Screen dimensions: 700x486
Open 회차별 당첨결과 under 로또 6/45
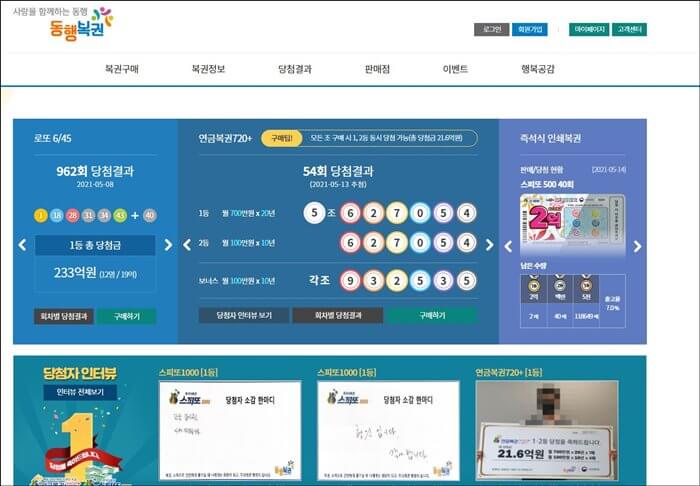click(x=64, y=316)
